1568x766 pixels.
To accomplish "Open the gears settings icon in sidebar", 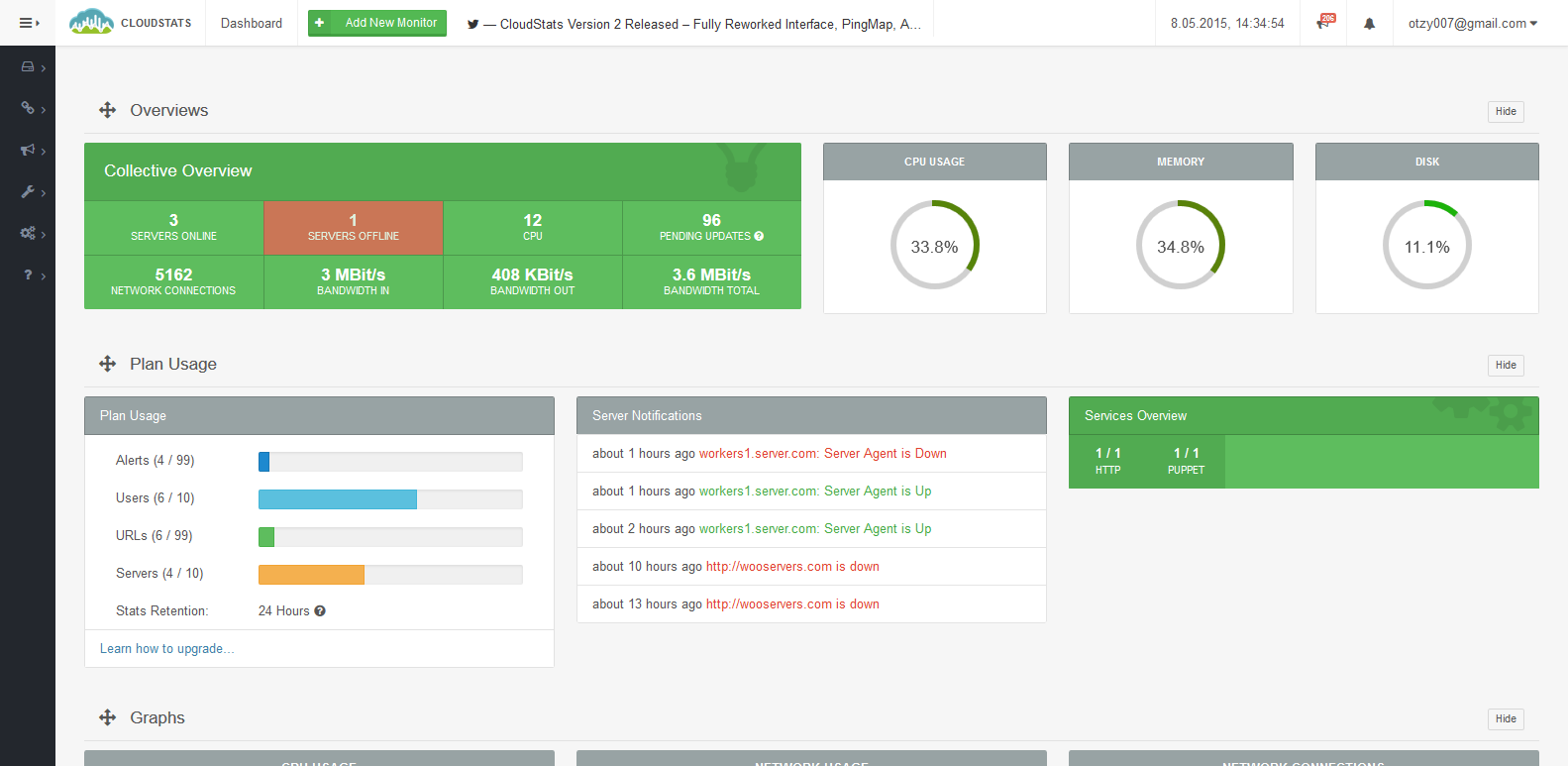I will [x=28, y=233].
